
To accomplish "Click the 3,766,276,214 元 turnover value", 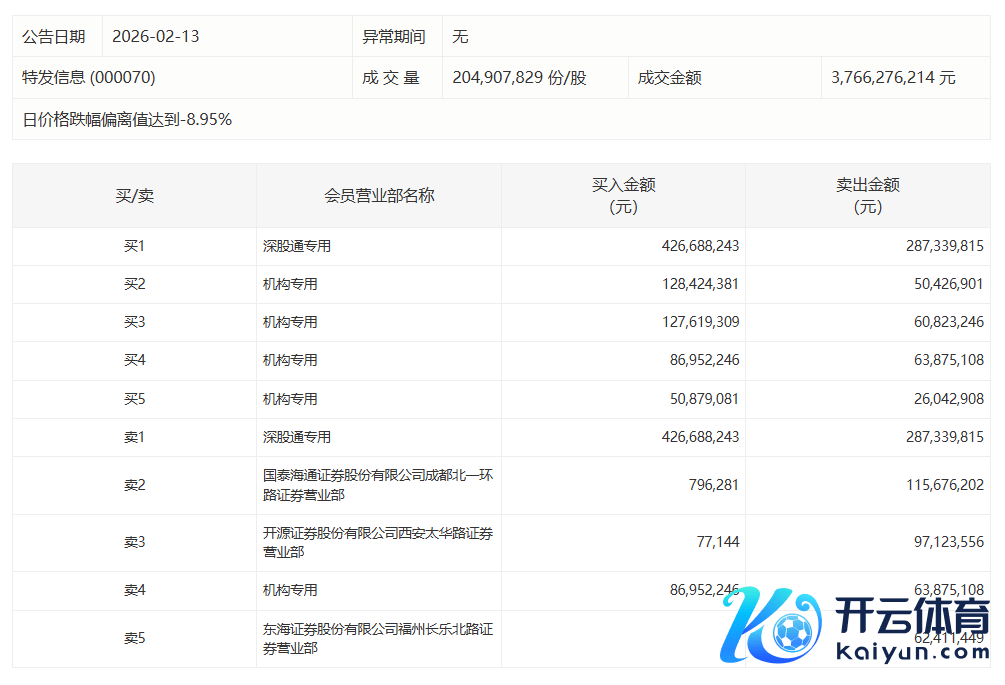I will [x=893, y=77].
